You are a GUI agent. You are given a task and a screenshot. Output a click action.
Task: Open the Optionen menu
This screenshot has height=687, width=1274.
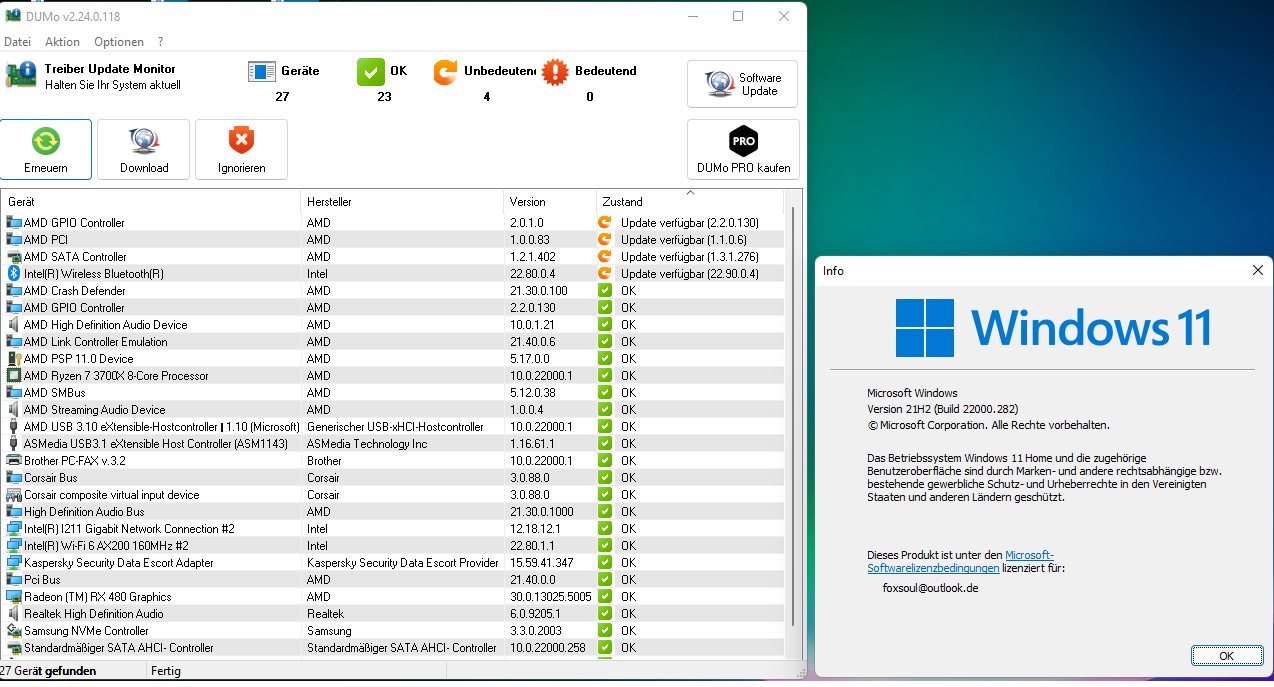click(119, 42)
